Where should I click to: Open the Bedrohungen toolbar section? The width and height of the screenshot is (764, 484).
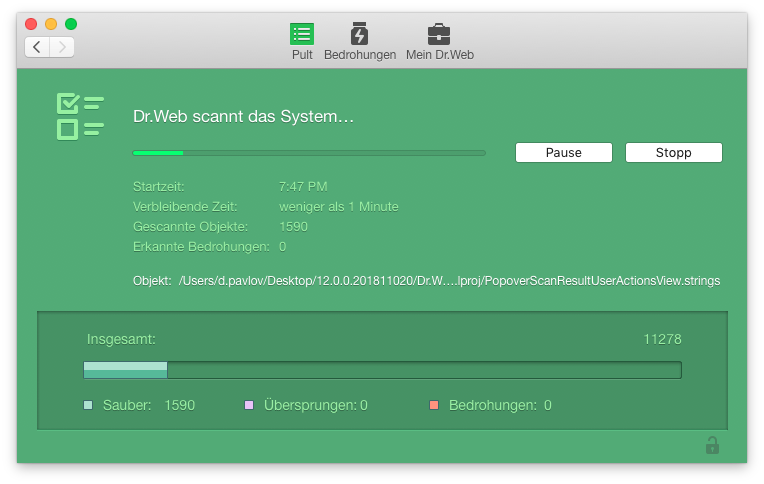[360, 41]
